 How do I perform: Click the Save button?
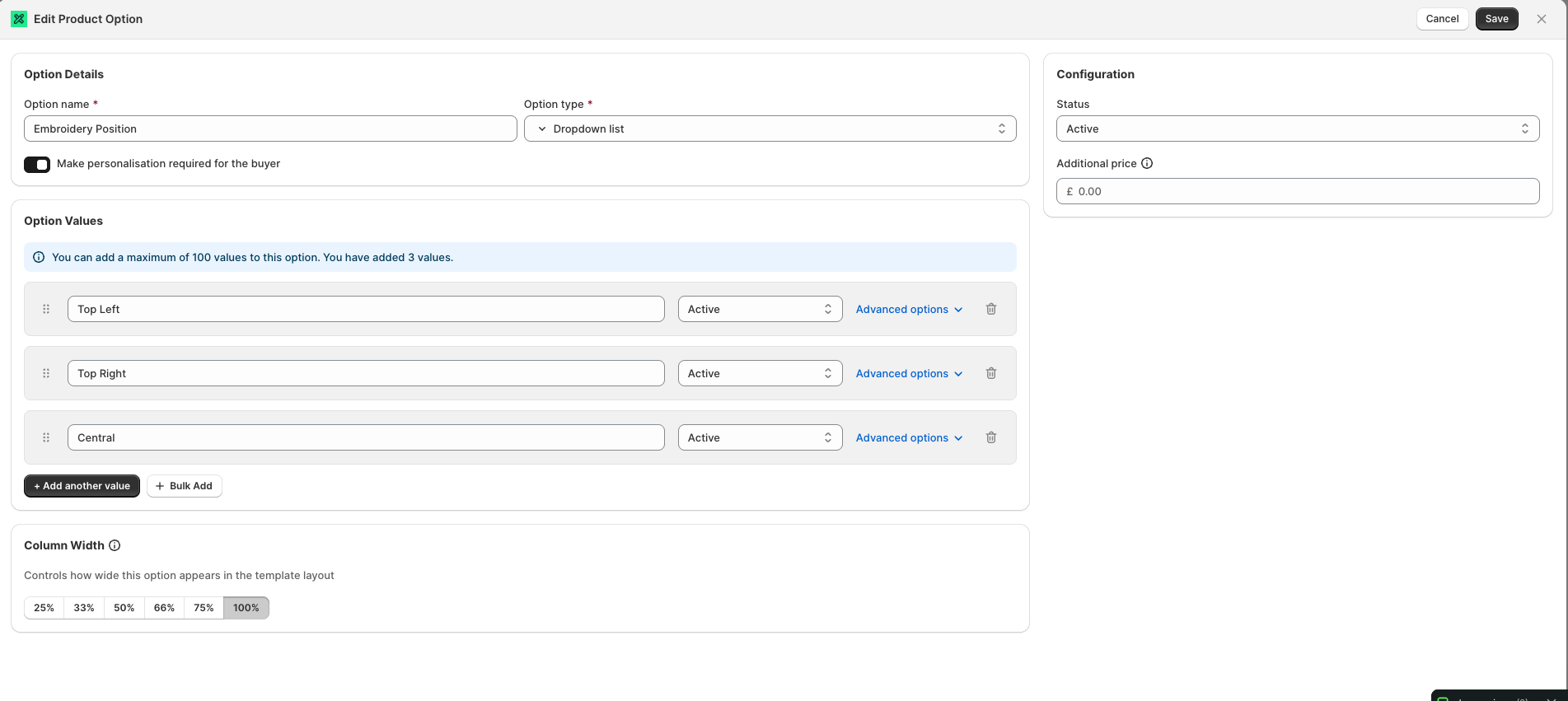tap(1496, 19)
